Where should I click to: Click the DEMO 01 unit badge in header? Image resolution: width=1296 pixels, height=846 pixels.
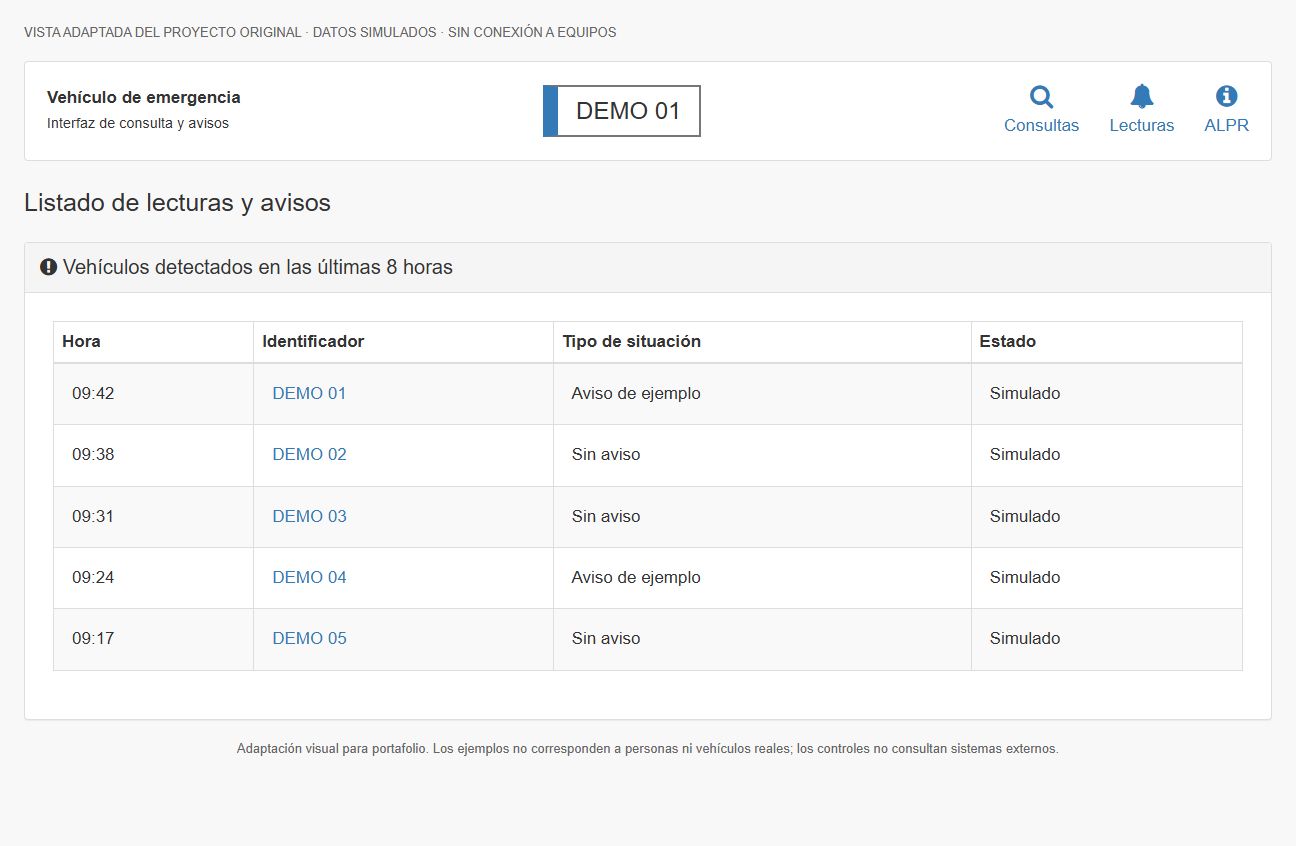click(x=622, y=111)
